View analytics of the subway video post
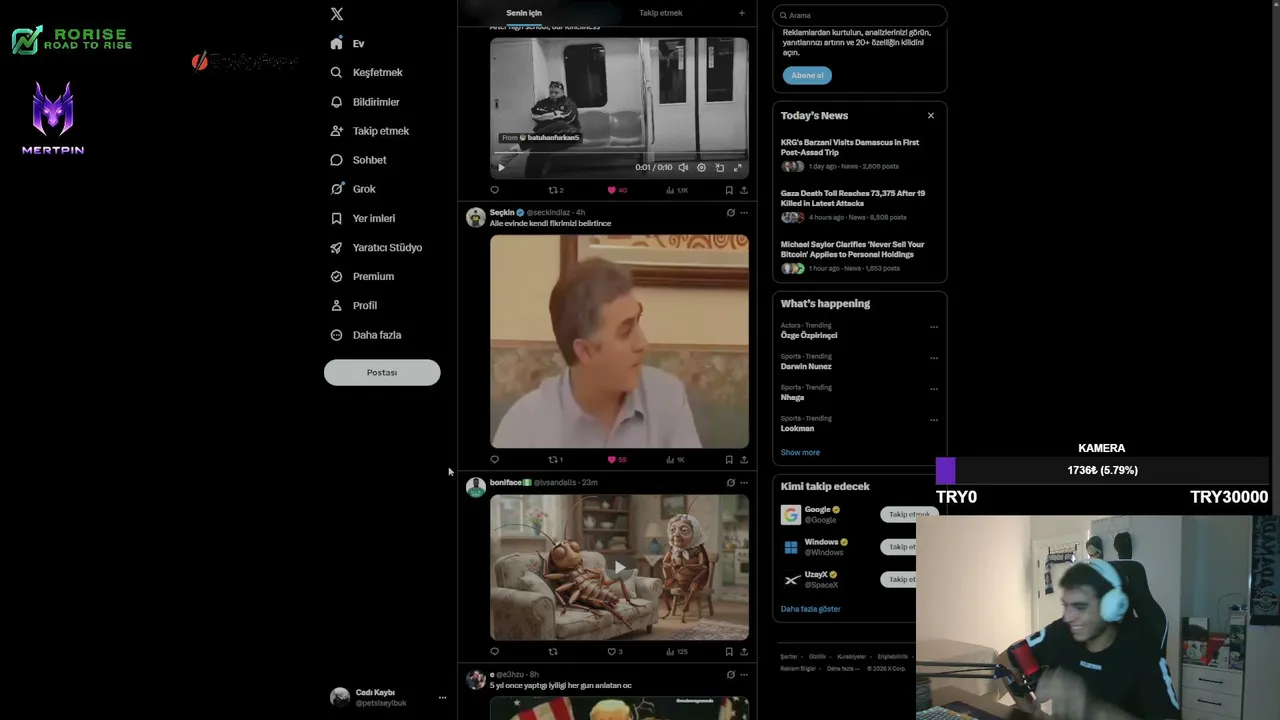1280x720 pixels. (x=676, y=190)
